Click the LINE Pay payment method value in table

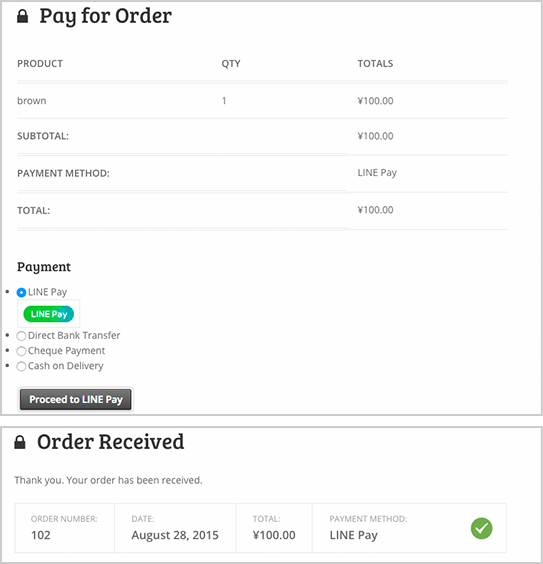377,173
